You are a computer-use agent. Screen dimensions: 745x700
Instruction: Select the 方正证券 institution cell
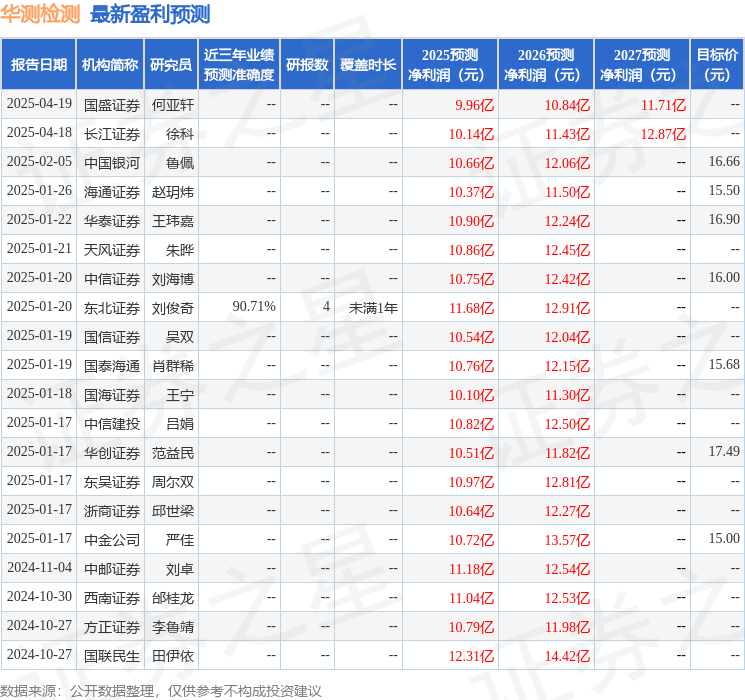(x=112, y=627)
